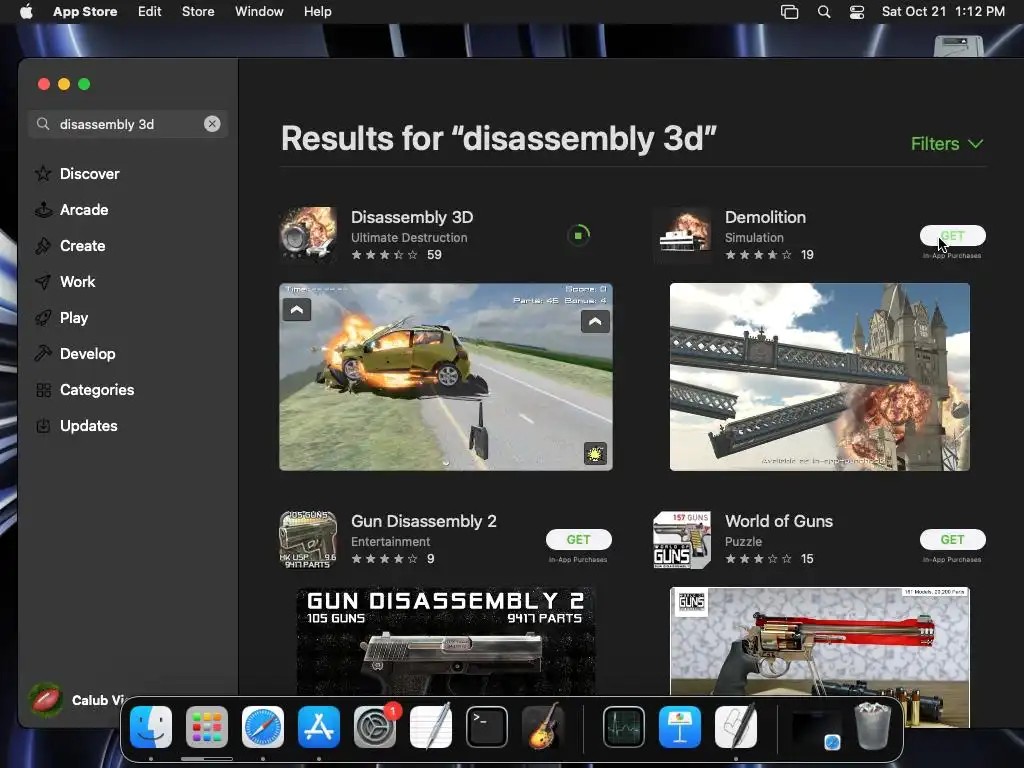Open Finder from the Dock

pyautogui.click(x=151, y=727)
